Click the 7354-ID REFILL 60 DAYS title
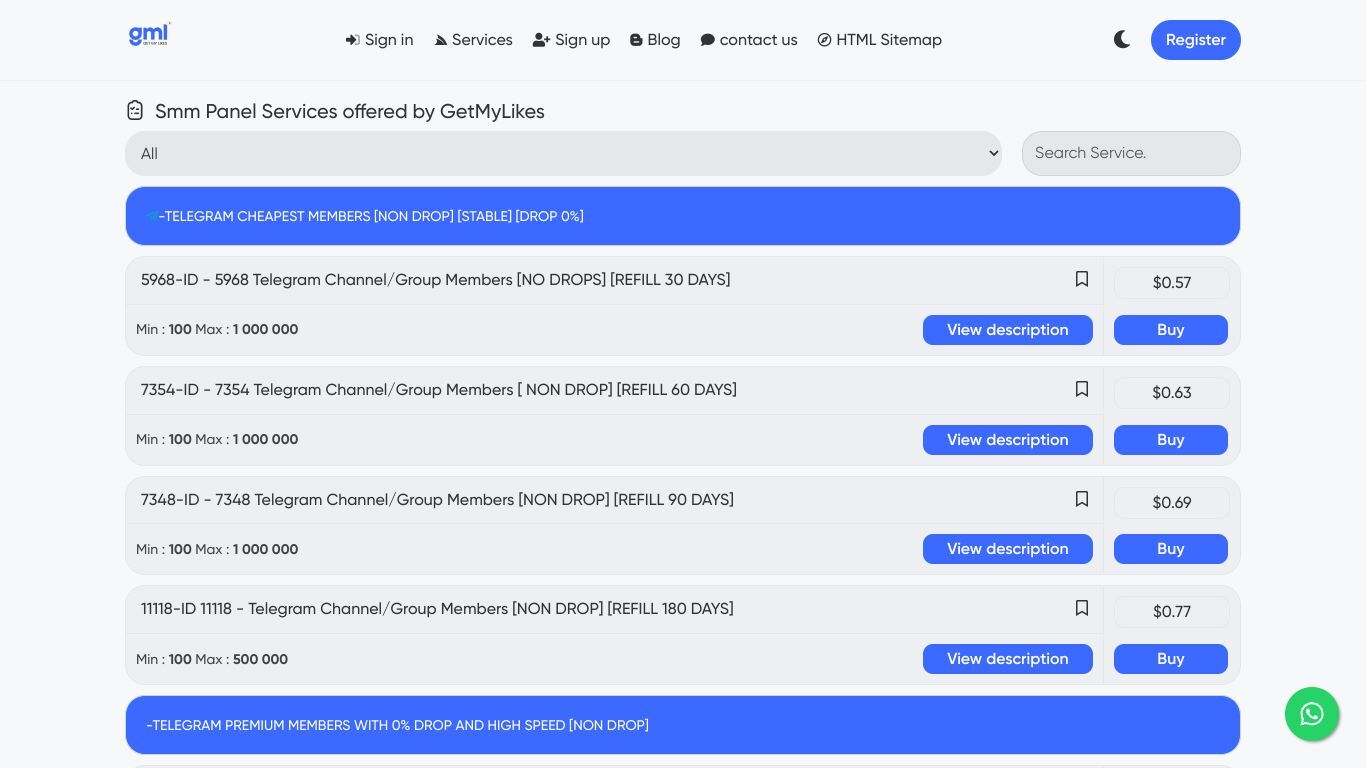The image size is (1366, 768). [x=439, y=390]
